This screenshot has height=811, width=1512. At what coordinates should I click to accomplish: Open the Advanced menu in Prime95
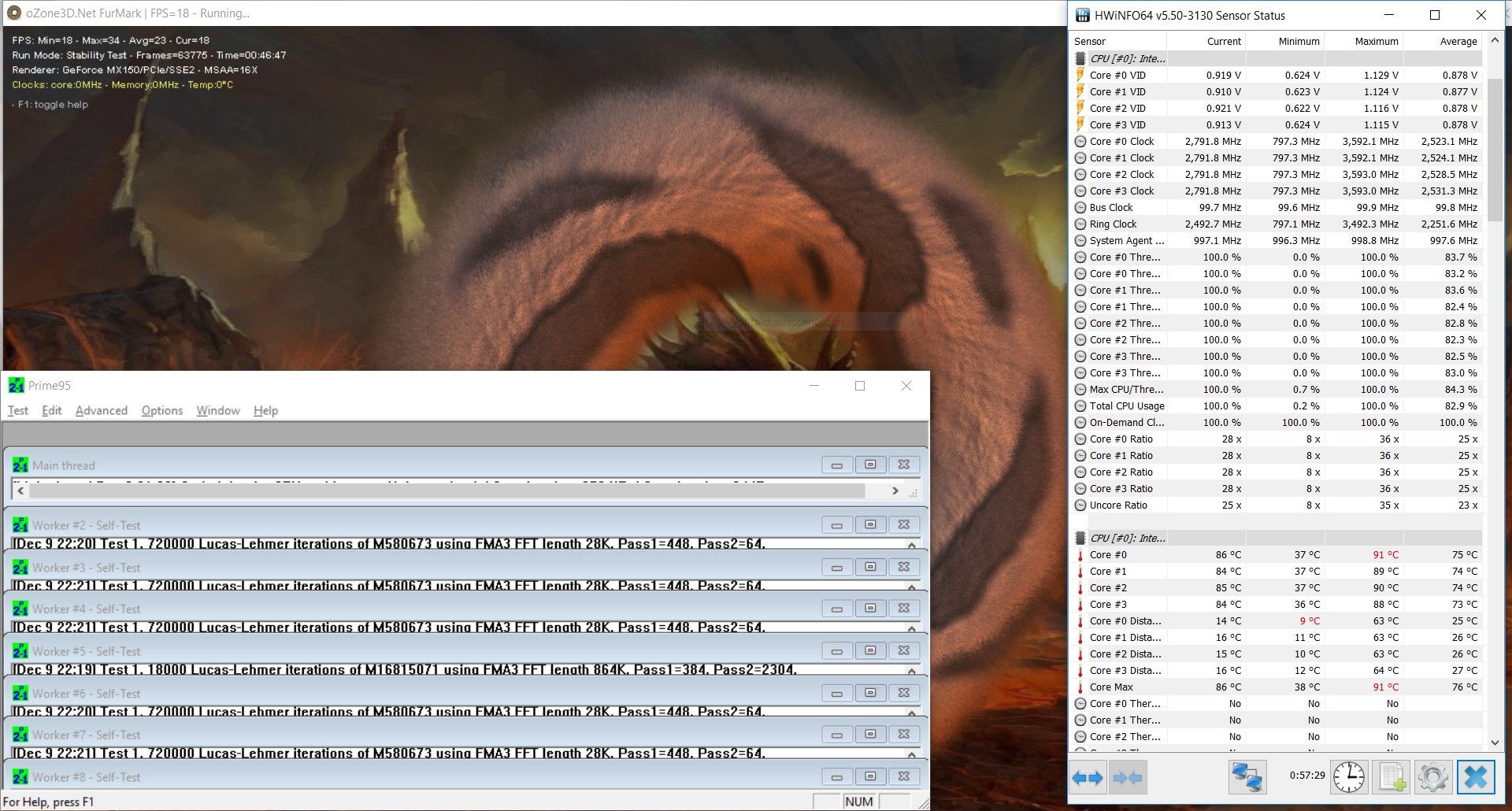(102, 410)
